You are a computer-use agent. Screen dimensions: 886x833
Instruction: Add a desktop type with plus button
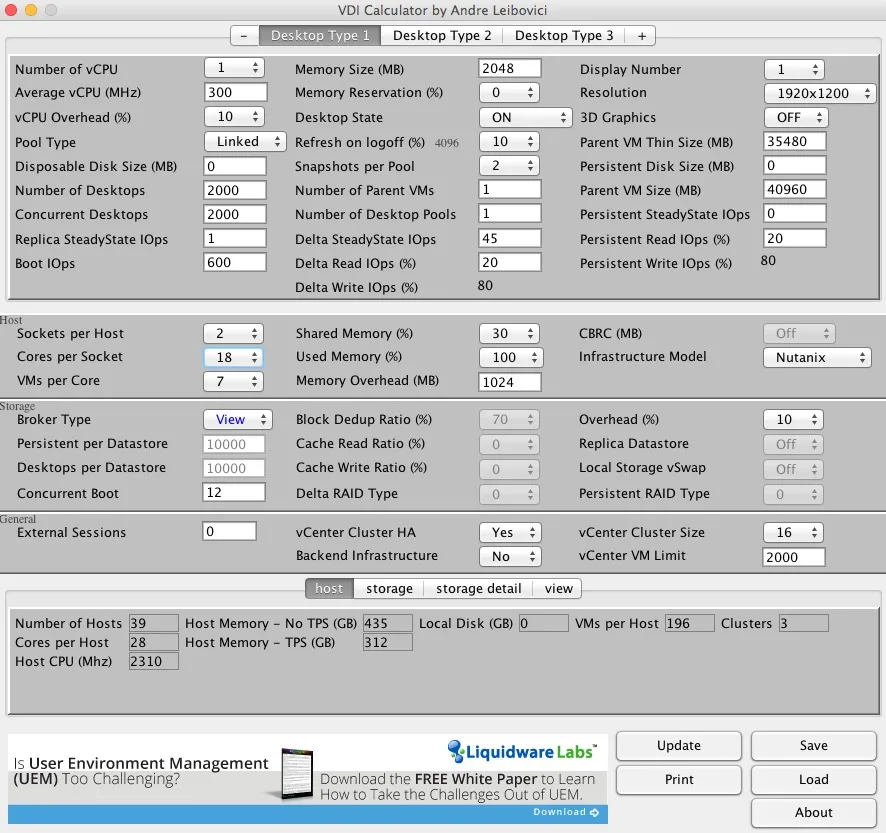(x=641, y=36)
